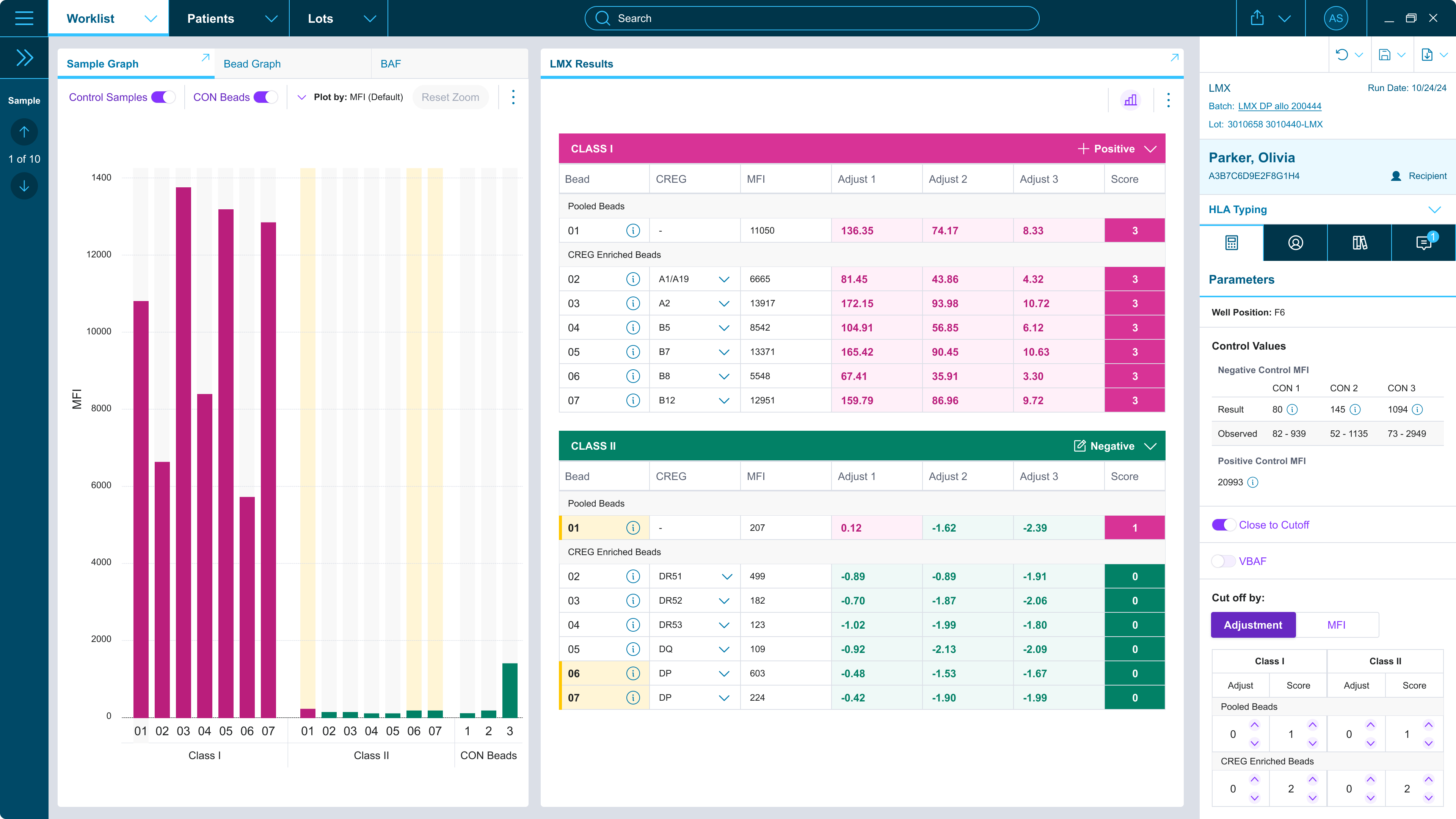
Task: Pop out the Sample Graph panel
Action: tap(205, 58)
